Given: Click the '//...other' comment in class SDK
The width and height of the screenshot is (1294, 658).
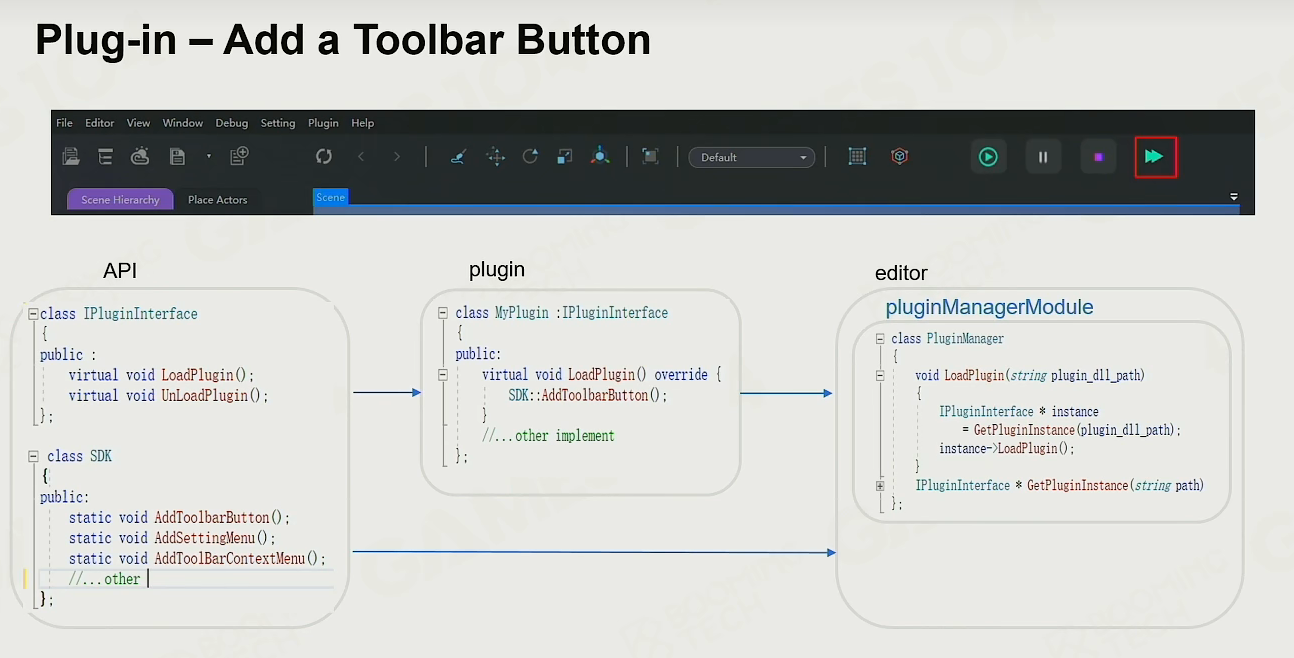Looking at the screenshot, I should [104, 579].
